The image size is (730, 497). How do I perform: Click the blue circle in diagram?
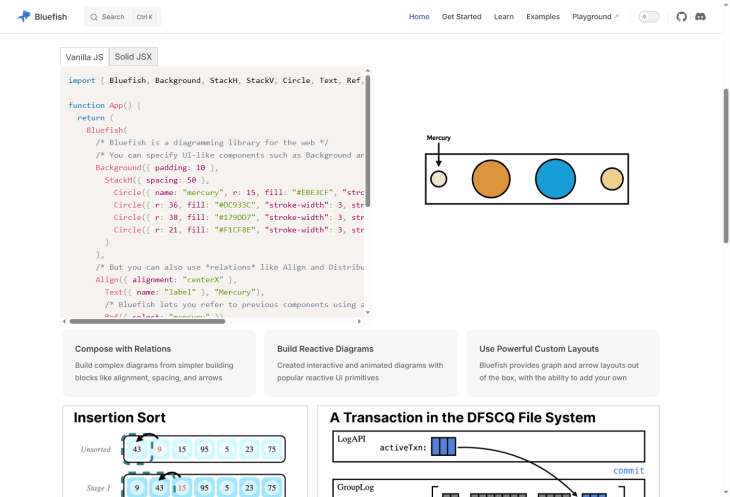click(555, 179)
